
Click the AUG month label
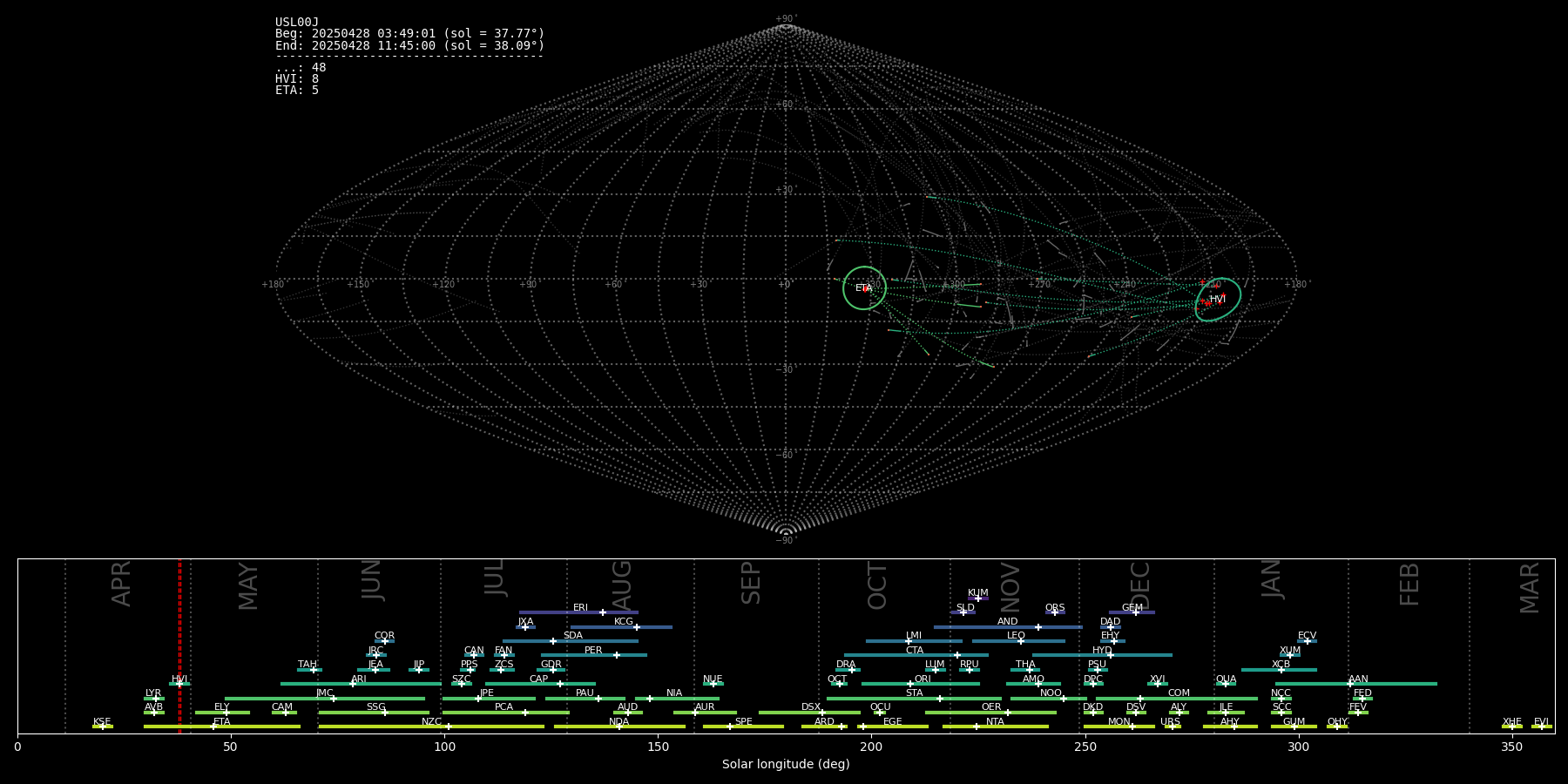click(x=622, y=585)
